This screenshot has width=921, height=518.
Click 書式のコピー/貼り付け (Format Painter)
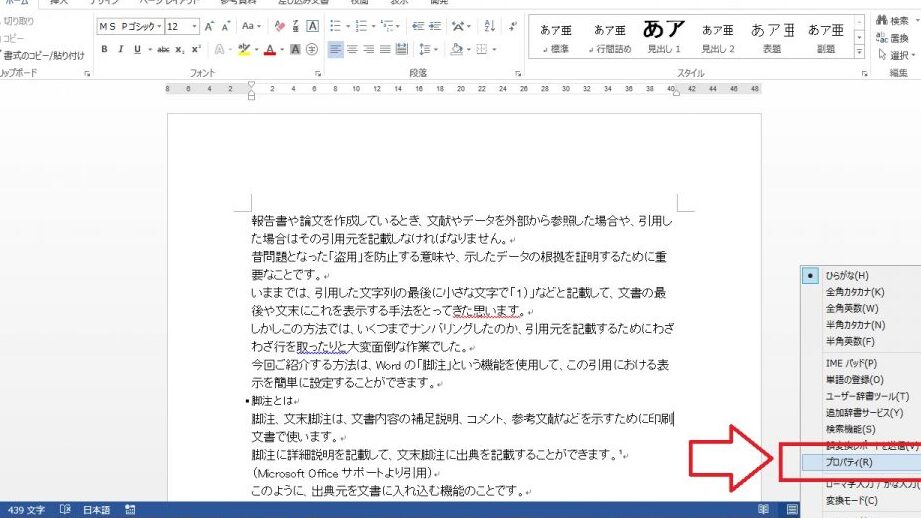[x=42, y=55]
